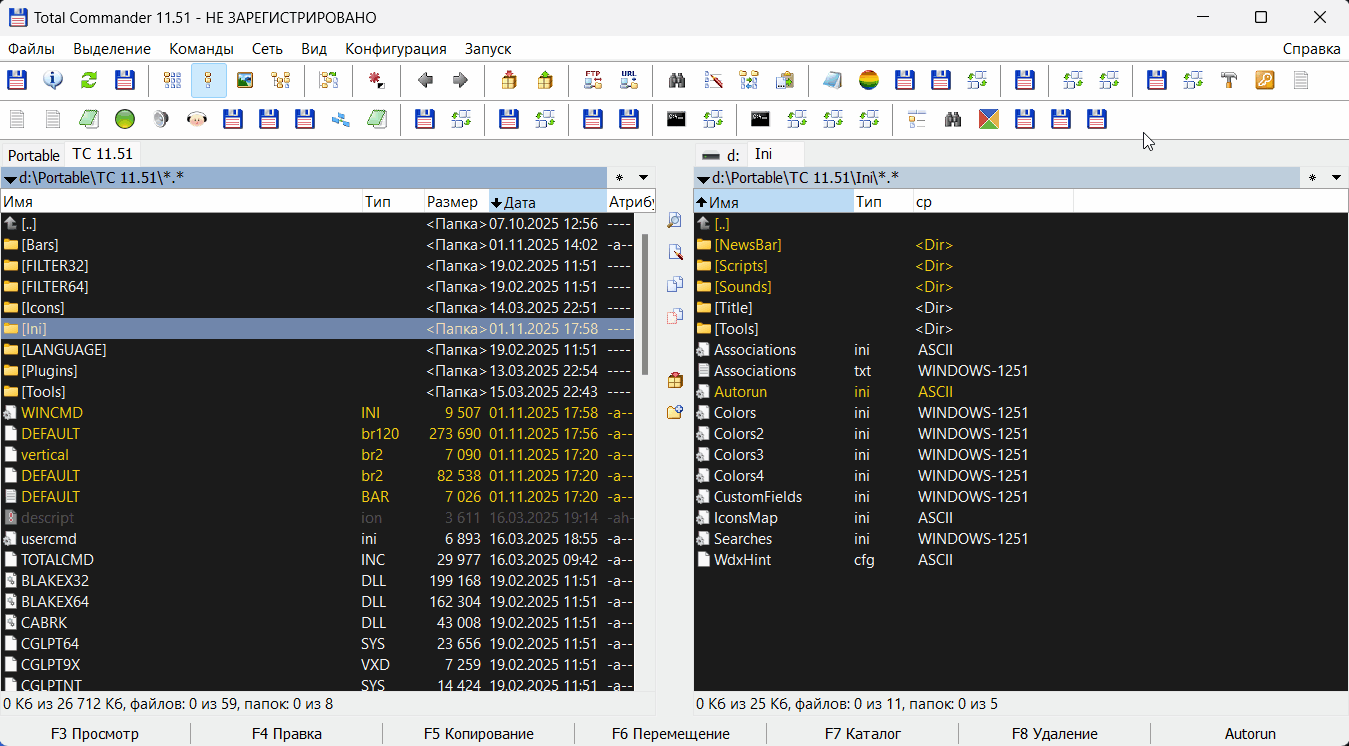Switch to the highlighted brief list view
This screenshot has height=746, width=1349.
click(209, 81)
